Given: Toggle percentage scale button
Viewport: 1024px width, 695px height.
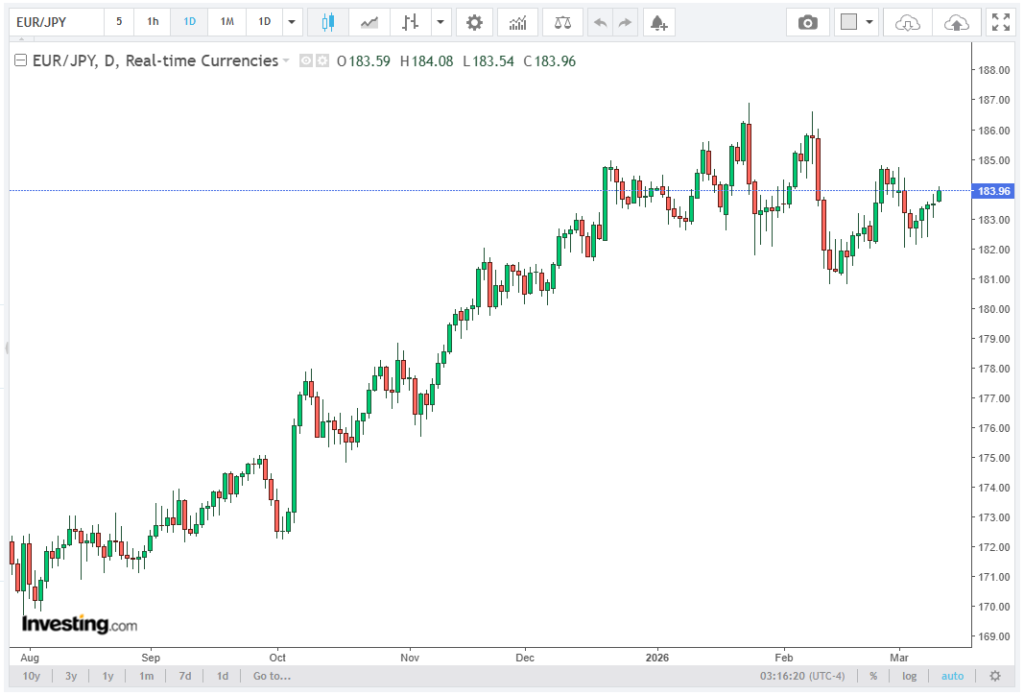Looking at the screenshot, I should 873,676.
